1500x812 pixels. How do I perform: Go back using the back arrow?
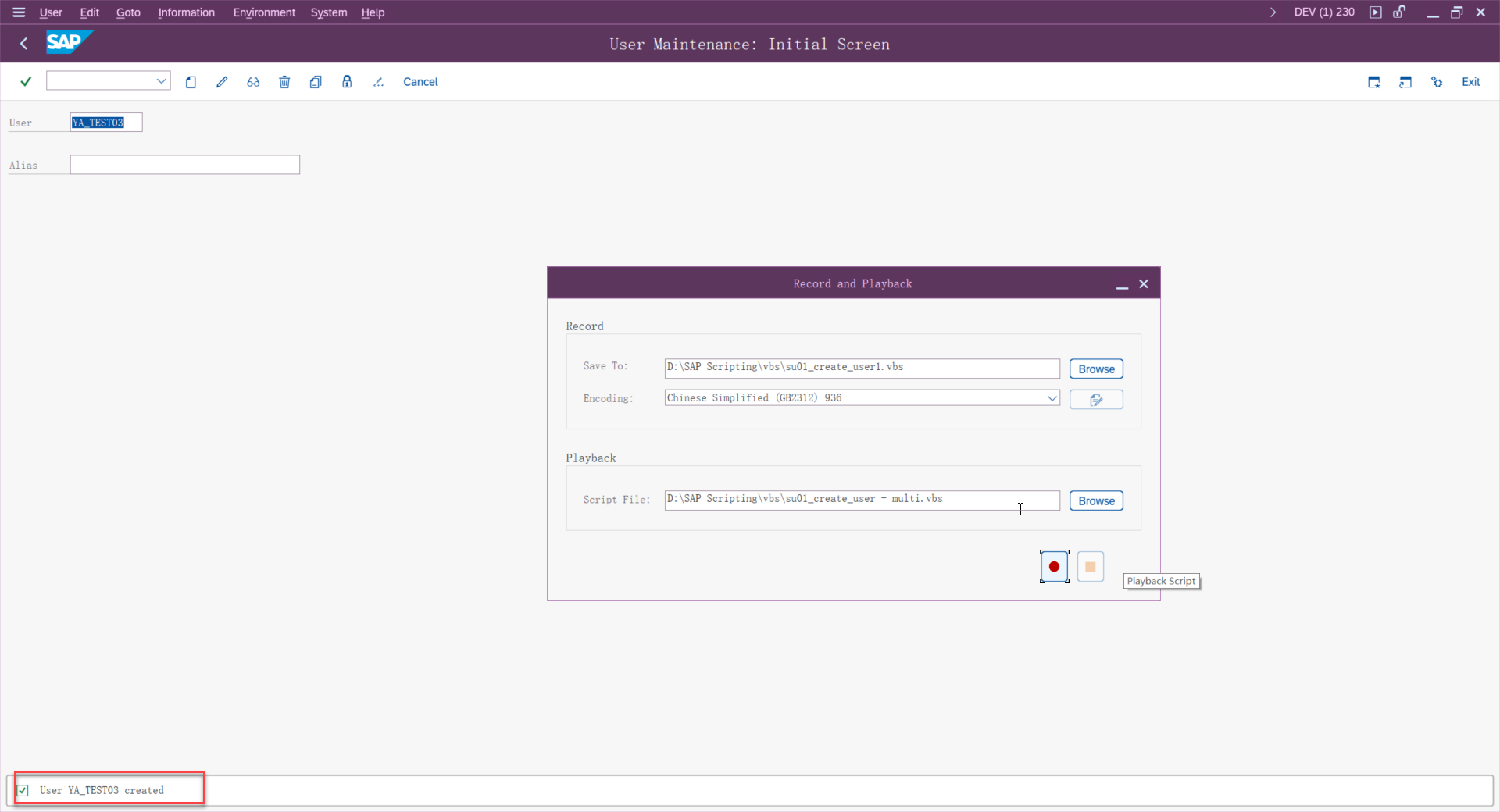(x=23, y=44)
